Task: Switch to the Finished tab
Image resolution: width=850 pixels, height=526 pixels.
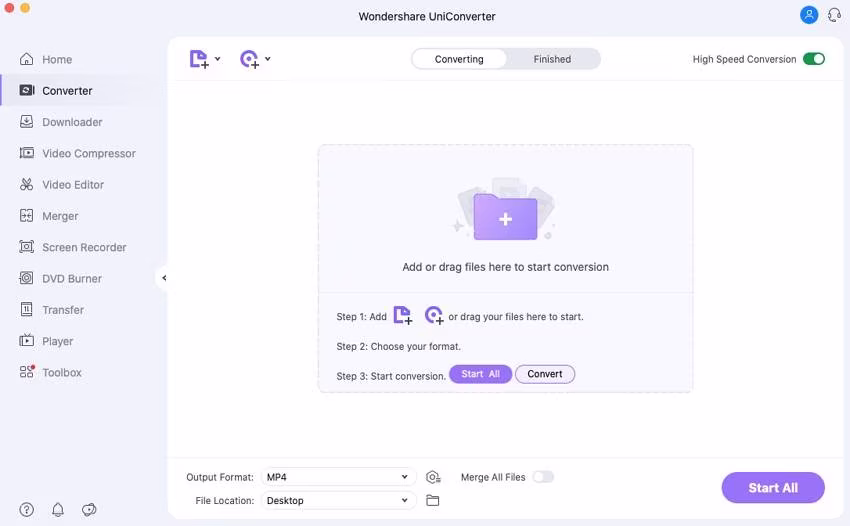Action: tap(552, 59)
